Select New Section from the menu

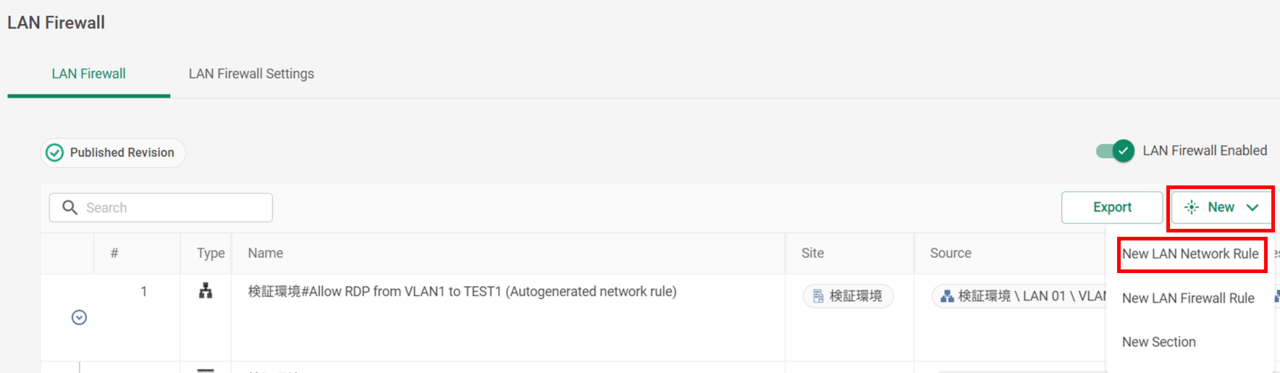pyautogui.click(x=1159, y=342)
